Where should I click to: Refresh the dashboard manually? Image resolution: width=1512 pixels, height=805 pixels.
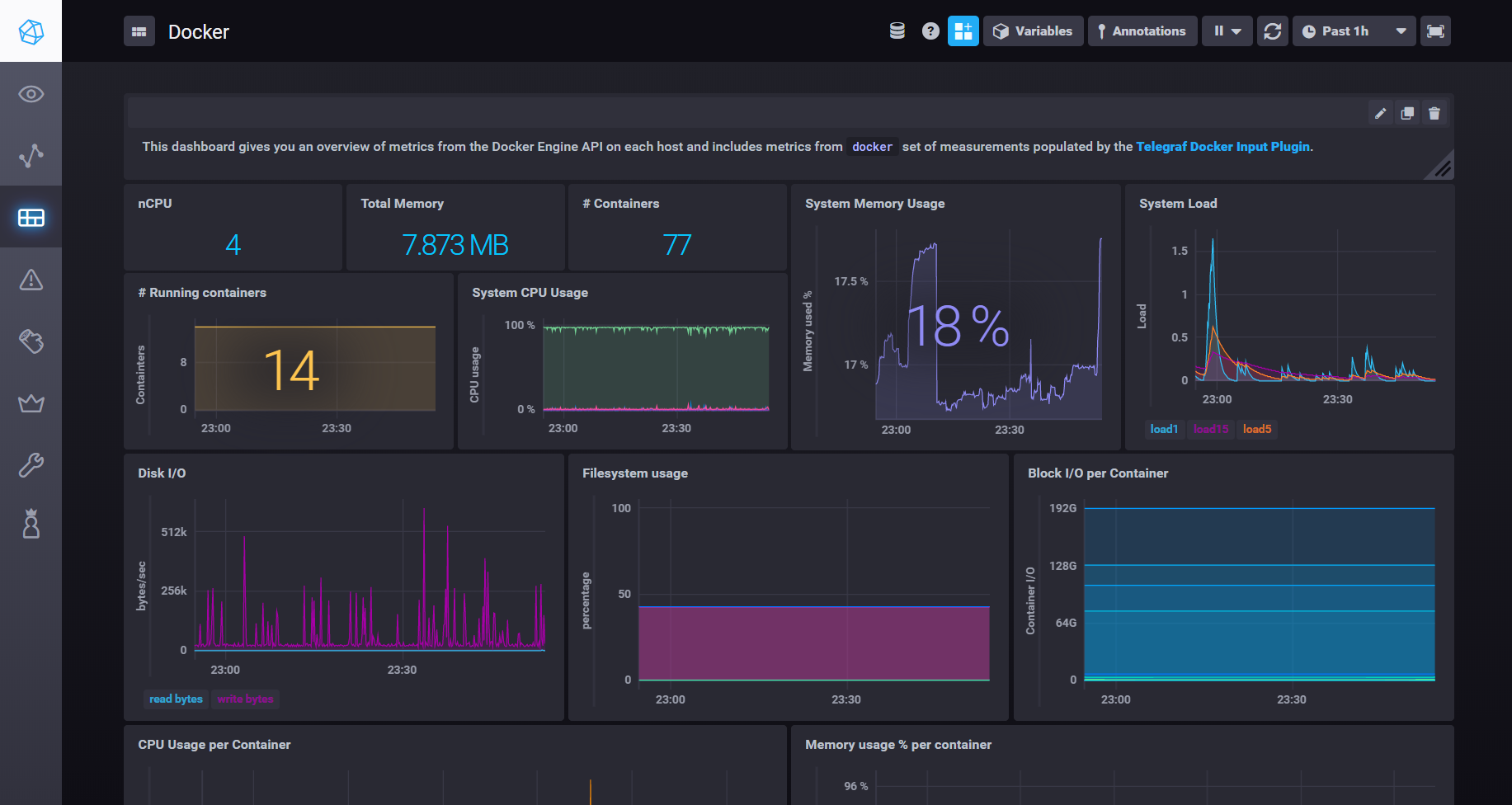click(1272, 31)
